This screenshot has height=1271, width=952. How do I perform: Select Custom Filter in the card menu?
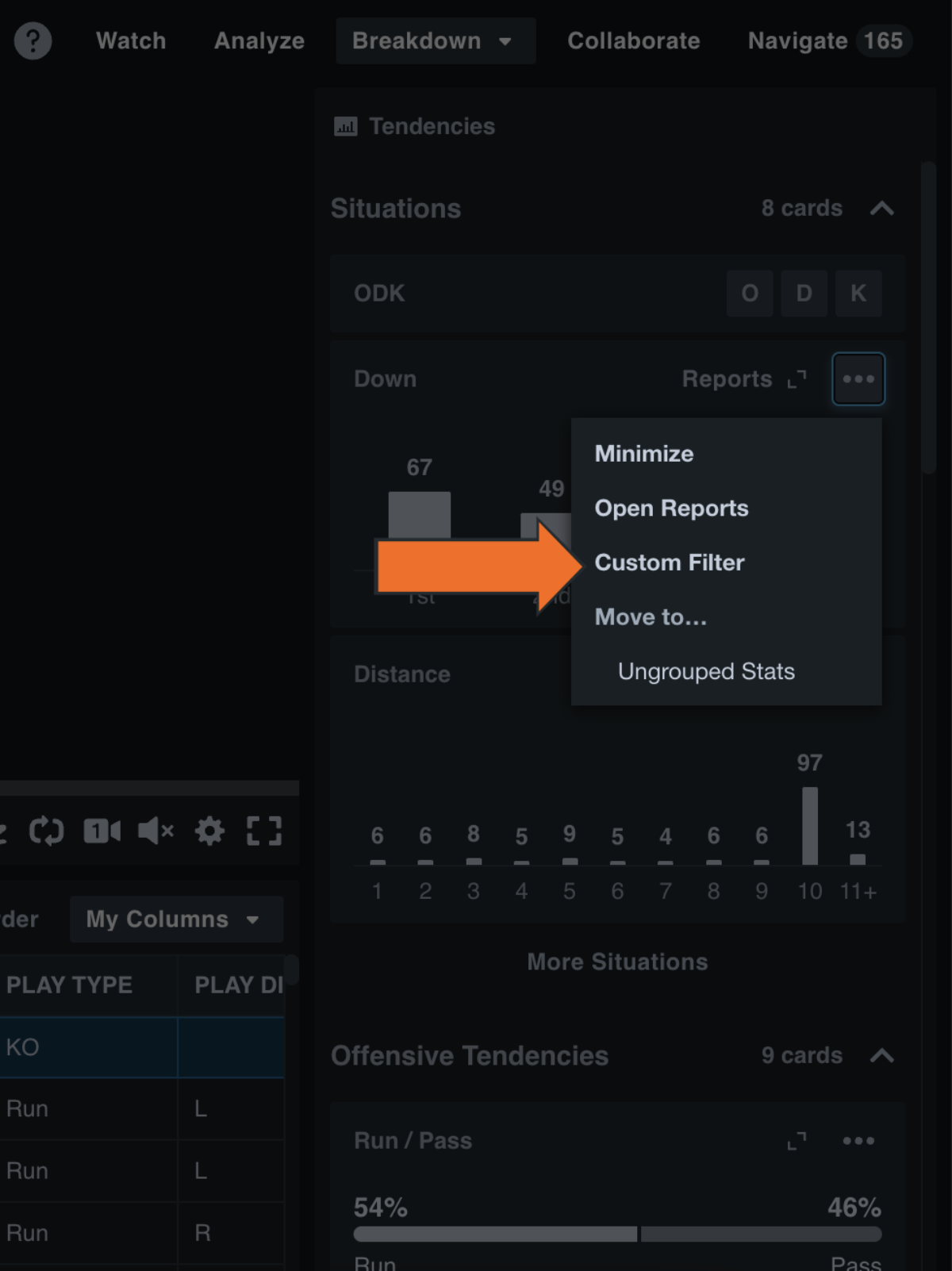[x=670, y=563]
